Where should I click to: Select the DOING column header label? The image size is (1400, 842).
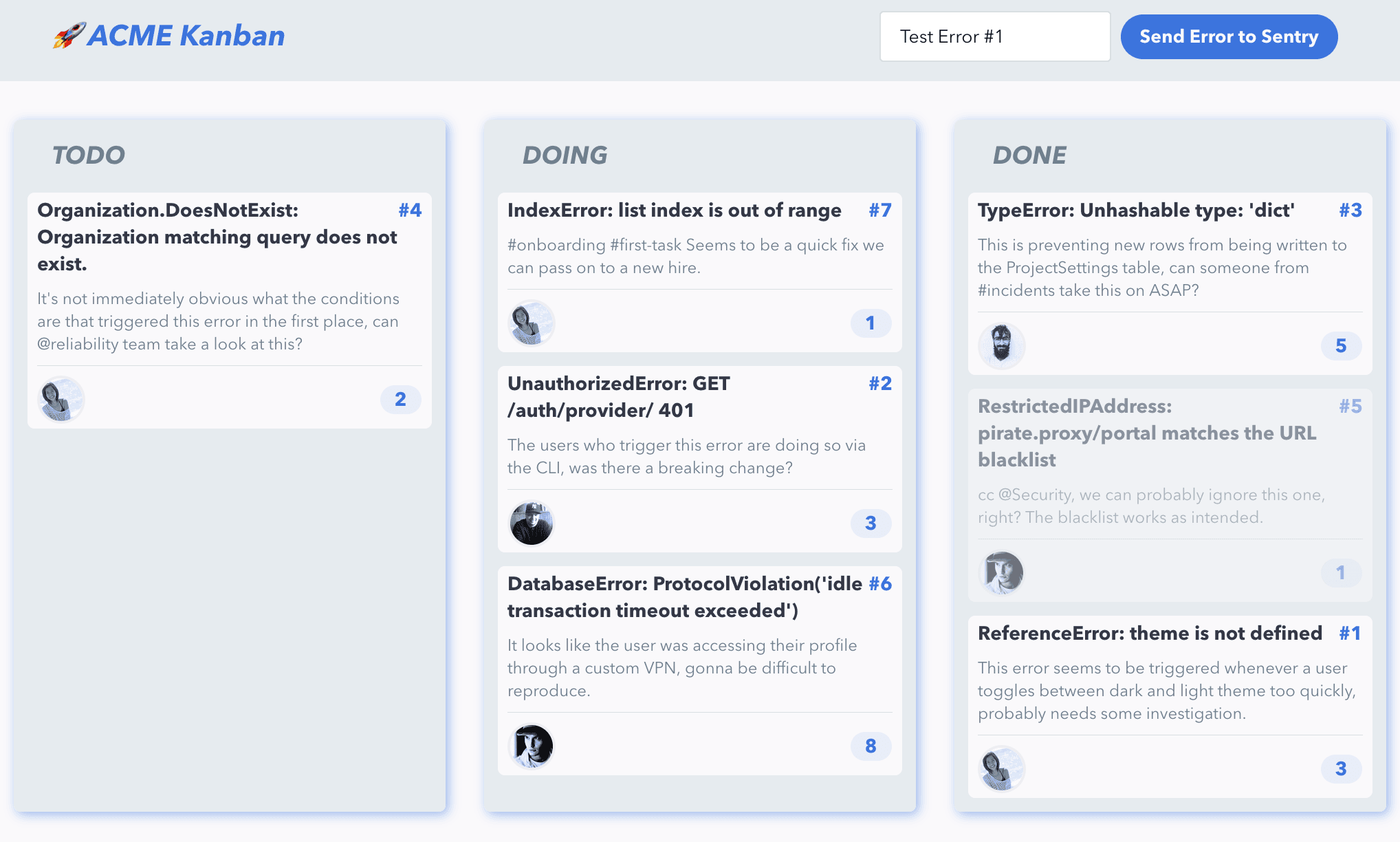coord(563,154)
